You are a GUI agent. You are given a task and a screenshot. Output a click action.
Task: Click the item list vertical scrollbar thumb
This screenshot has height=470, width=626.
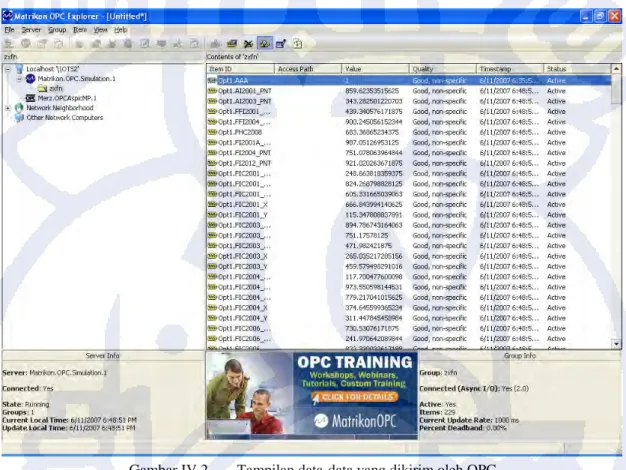(x=616, y=88)
